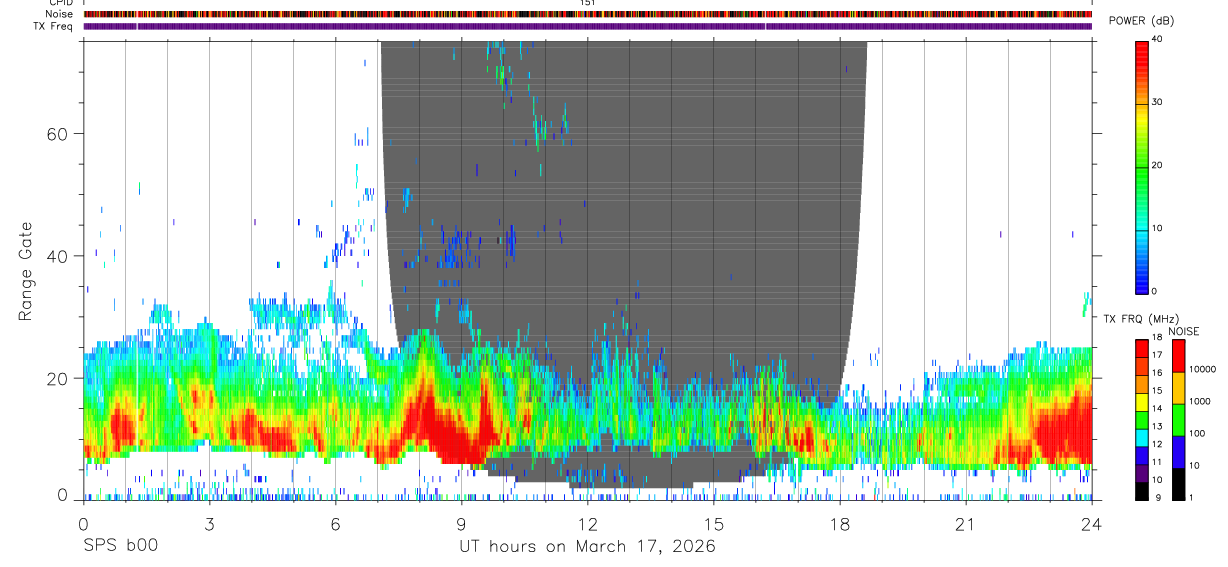Click the CPID value 151

587,3
